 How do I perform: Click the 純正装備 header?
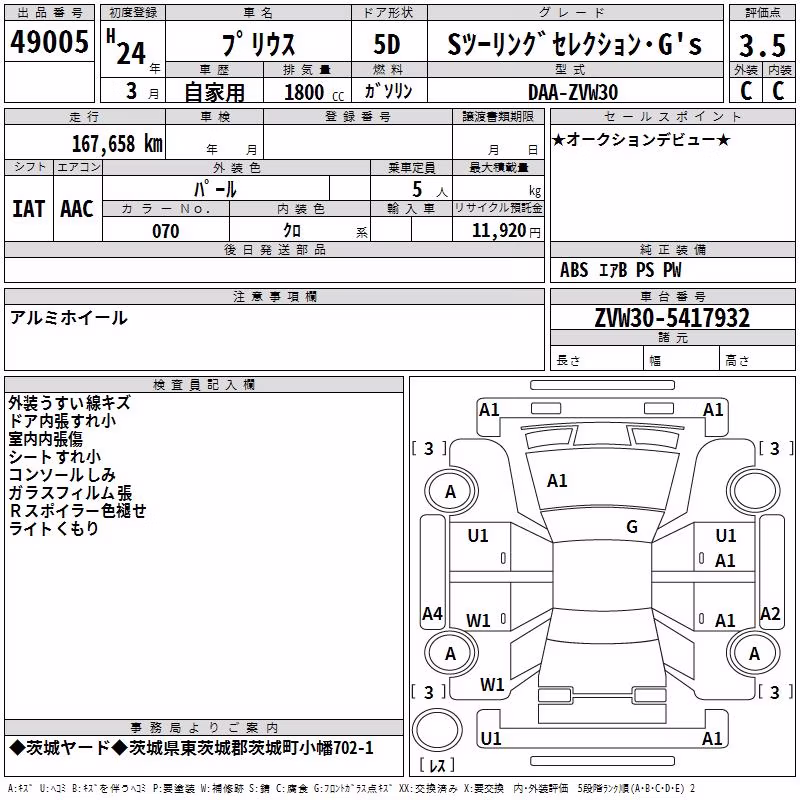coord(672,249)
